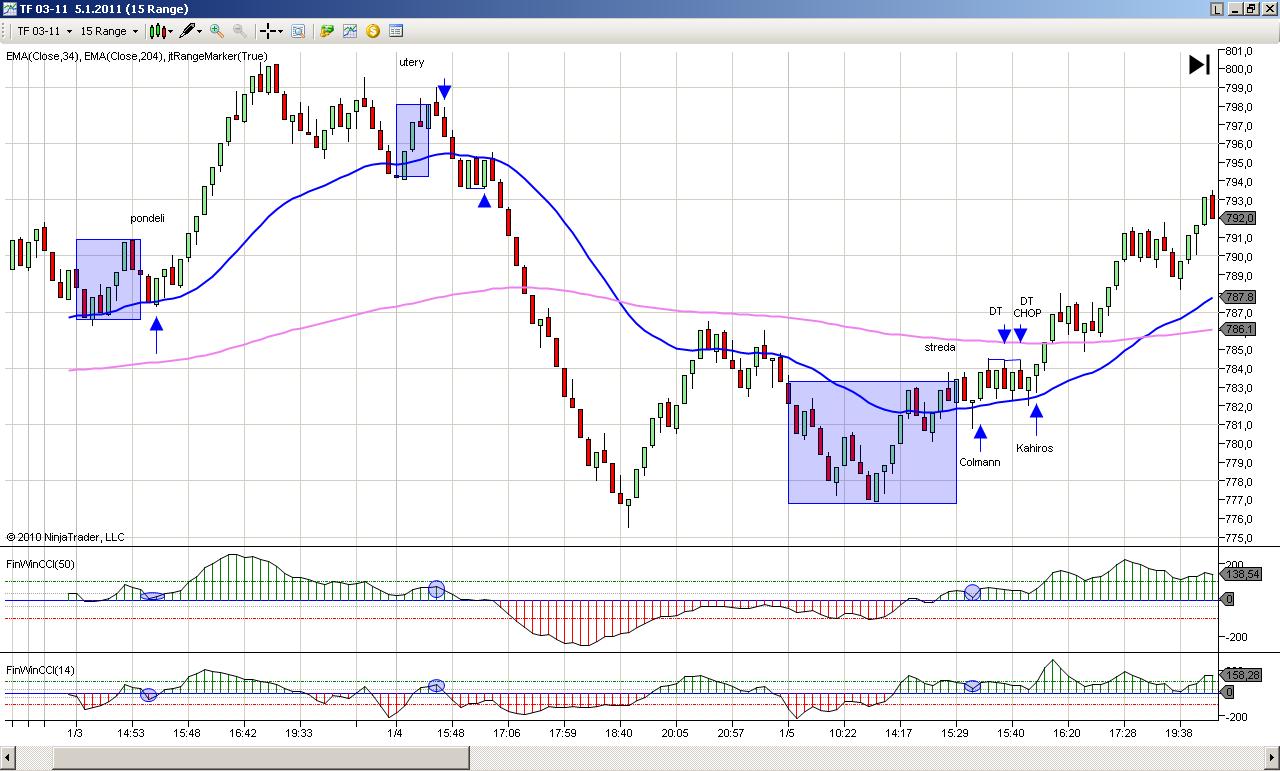Click the zoom in magnifier

tap(217, 31)
